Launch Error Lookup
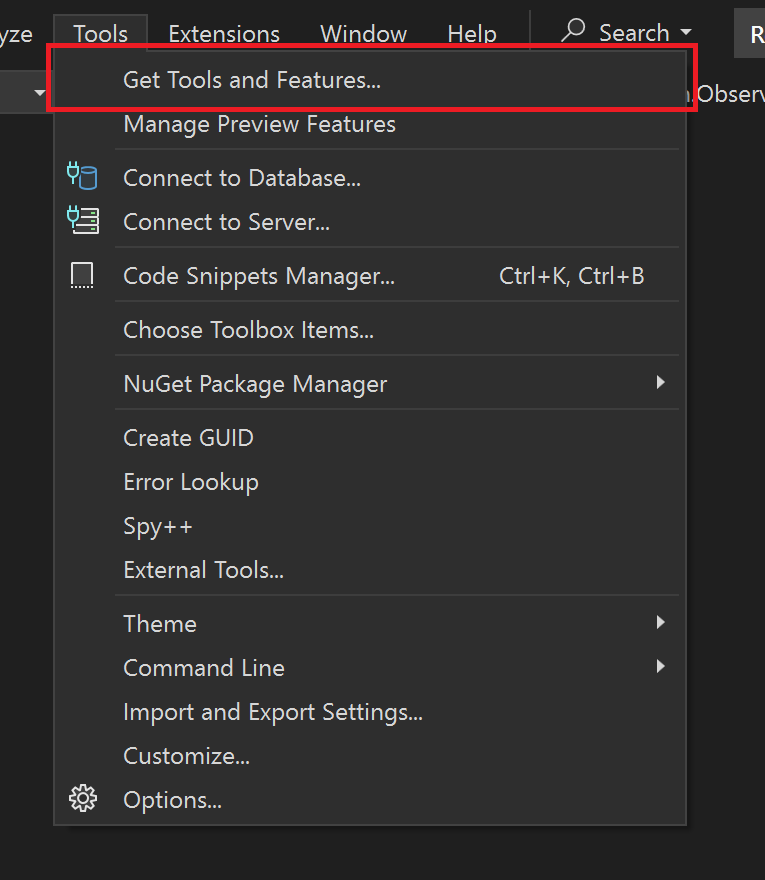 pyautogui.click(x=370, y=482)
